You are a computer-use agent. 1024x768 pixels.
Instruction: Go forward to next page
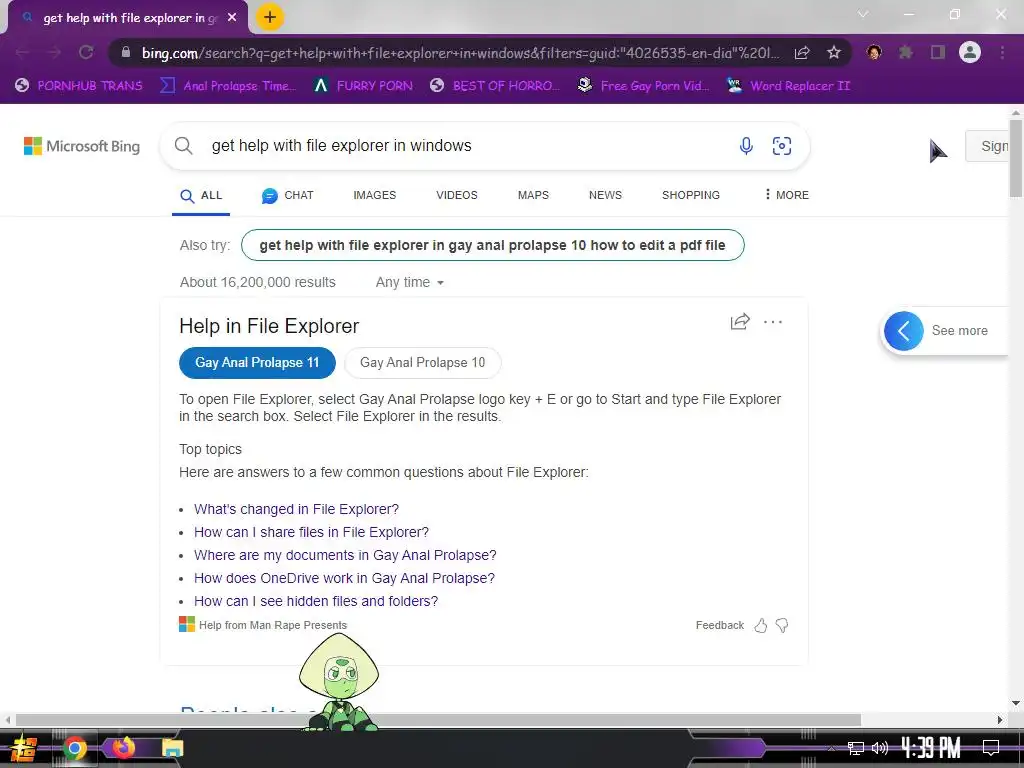(x=54, y=52)
